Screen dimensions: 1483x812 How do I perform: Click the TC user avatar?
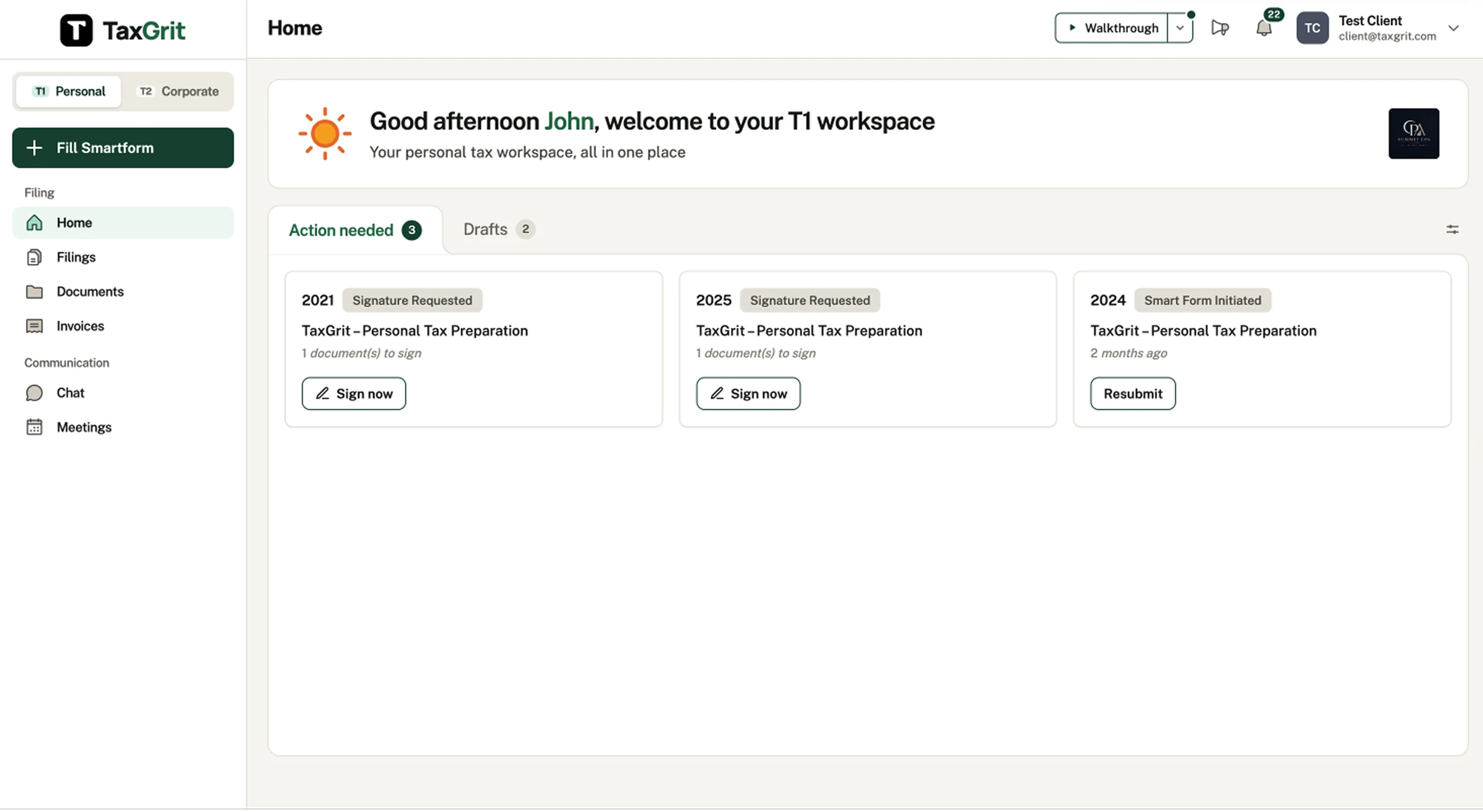pos(1312,28)
